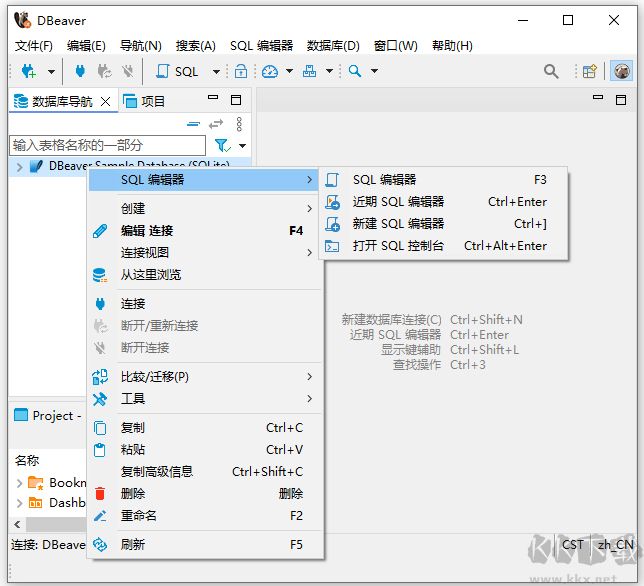Open the 比较/迁移(P) submenu

203,377
